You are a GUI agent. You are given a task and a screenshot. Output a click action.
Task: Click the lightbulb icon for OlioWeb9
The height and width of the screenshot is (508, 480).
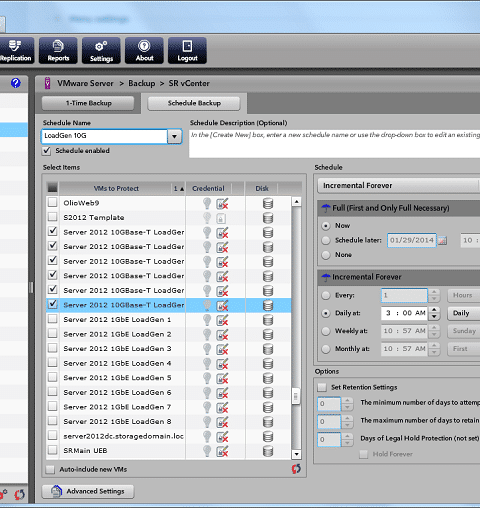(x=207, y=203)
